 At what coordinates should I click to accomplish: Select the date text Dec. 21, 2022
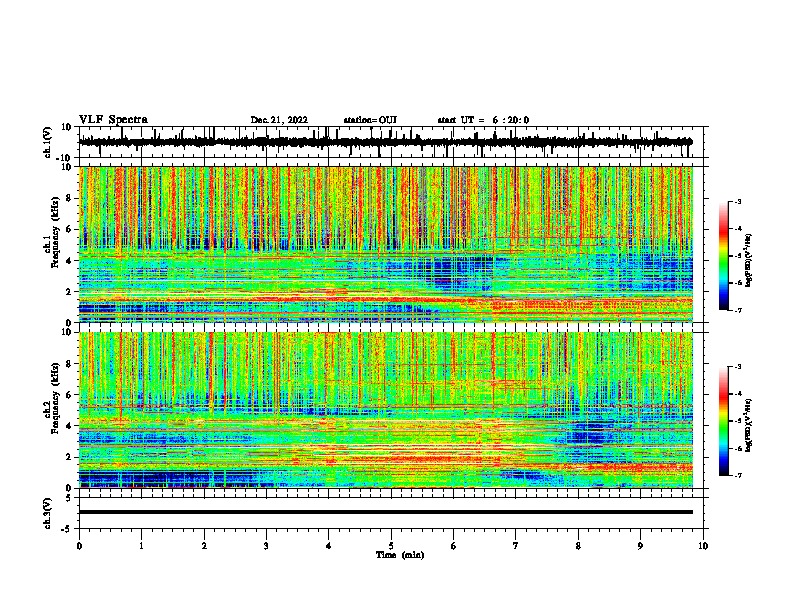[279, 120]
